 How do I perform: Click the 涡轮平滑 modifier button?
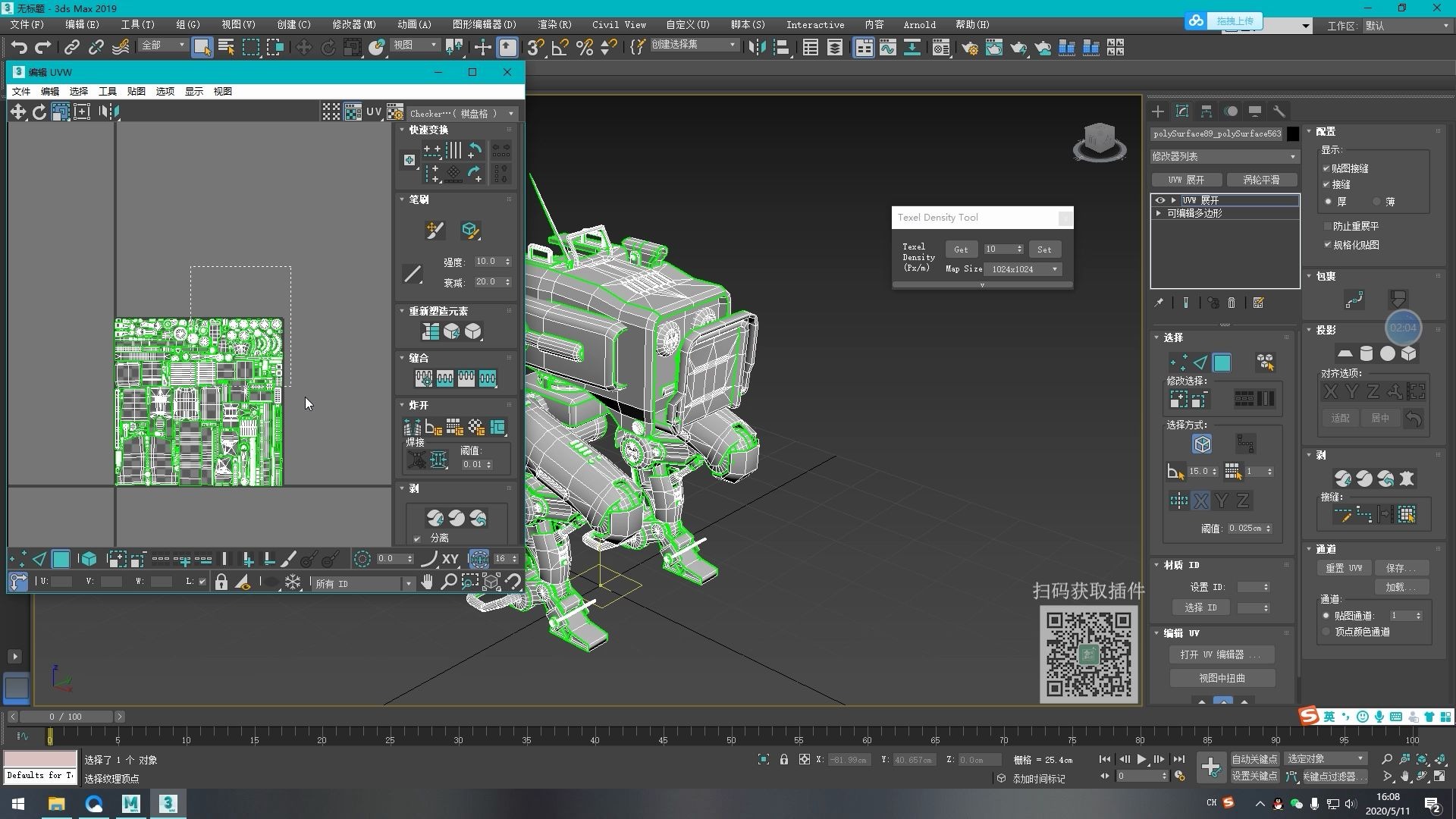[1261, 180]
